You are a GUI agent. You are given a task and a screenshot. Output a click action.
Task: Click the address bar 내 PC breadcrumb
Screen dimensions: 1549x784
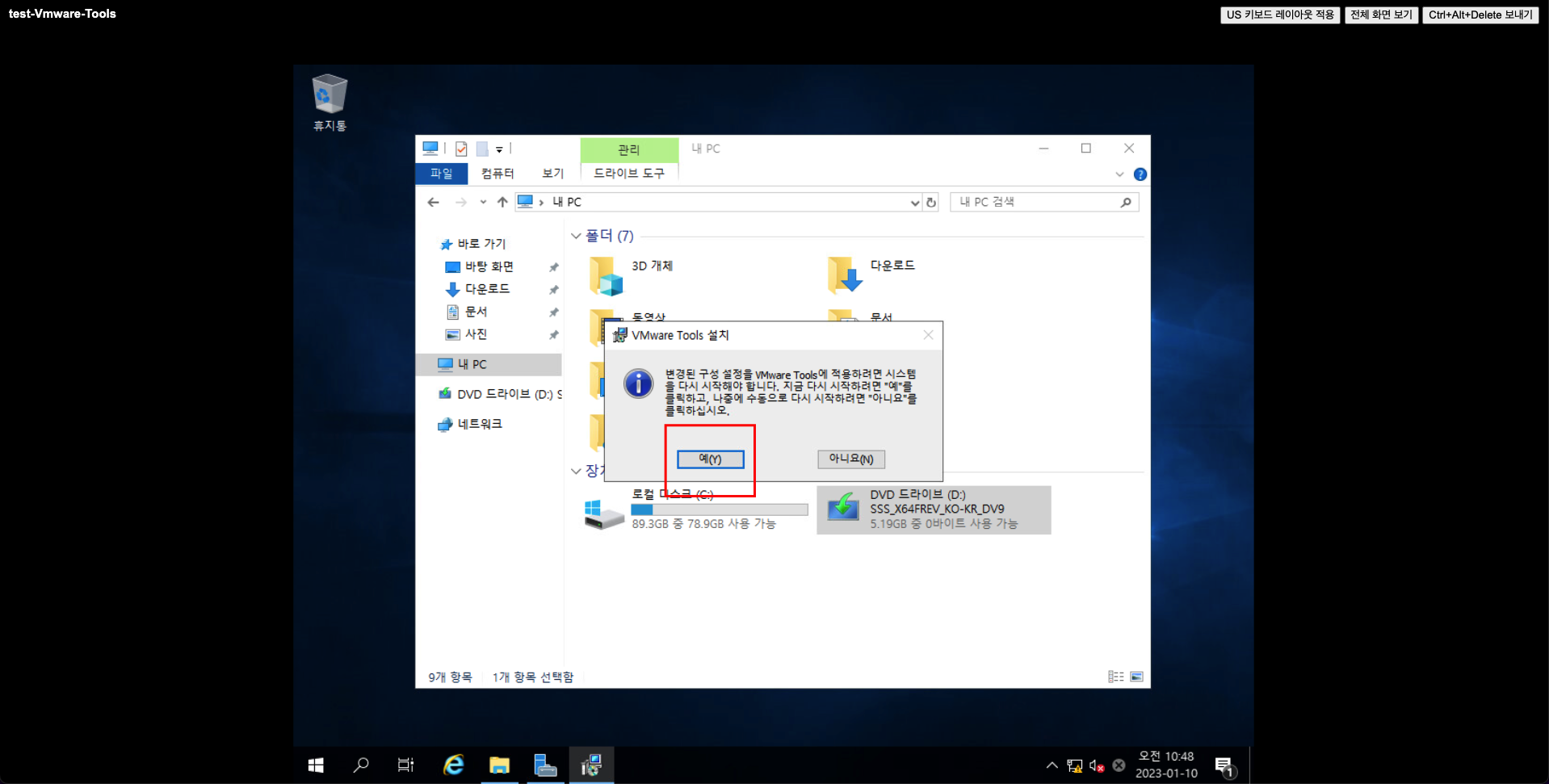(567, 202)
